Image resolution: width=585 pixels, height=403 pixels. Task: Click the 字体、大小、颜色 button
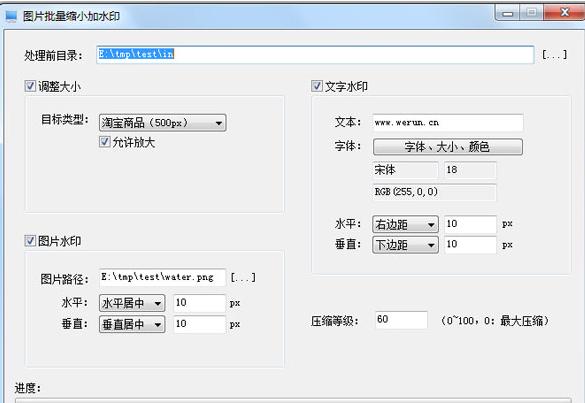(x=448, y=147)
